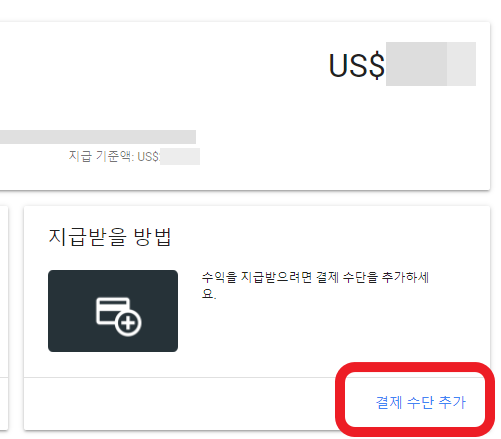Select the dark payment method tile

[x=113, y=311]
